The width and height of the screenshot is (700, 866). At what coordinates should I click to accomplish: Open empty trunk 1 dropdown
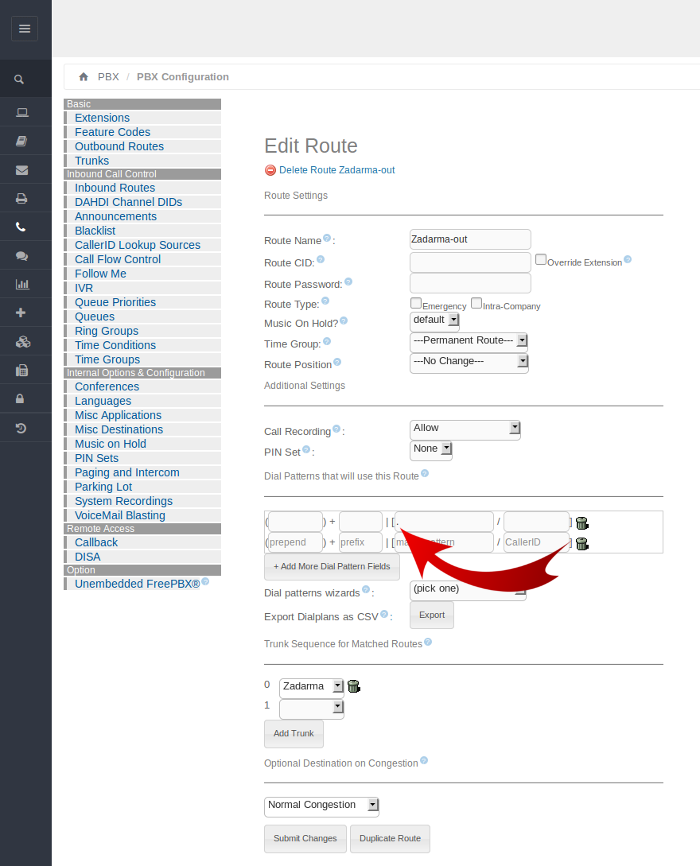tap(312, 708)
